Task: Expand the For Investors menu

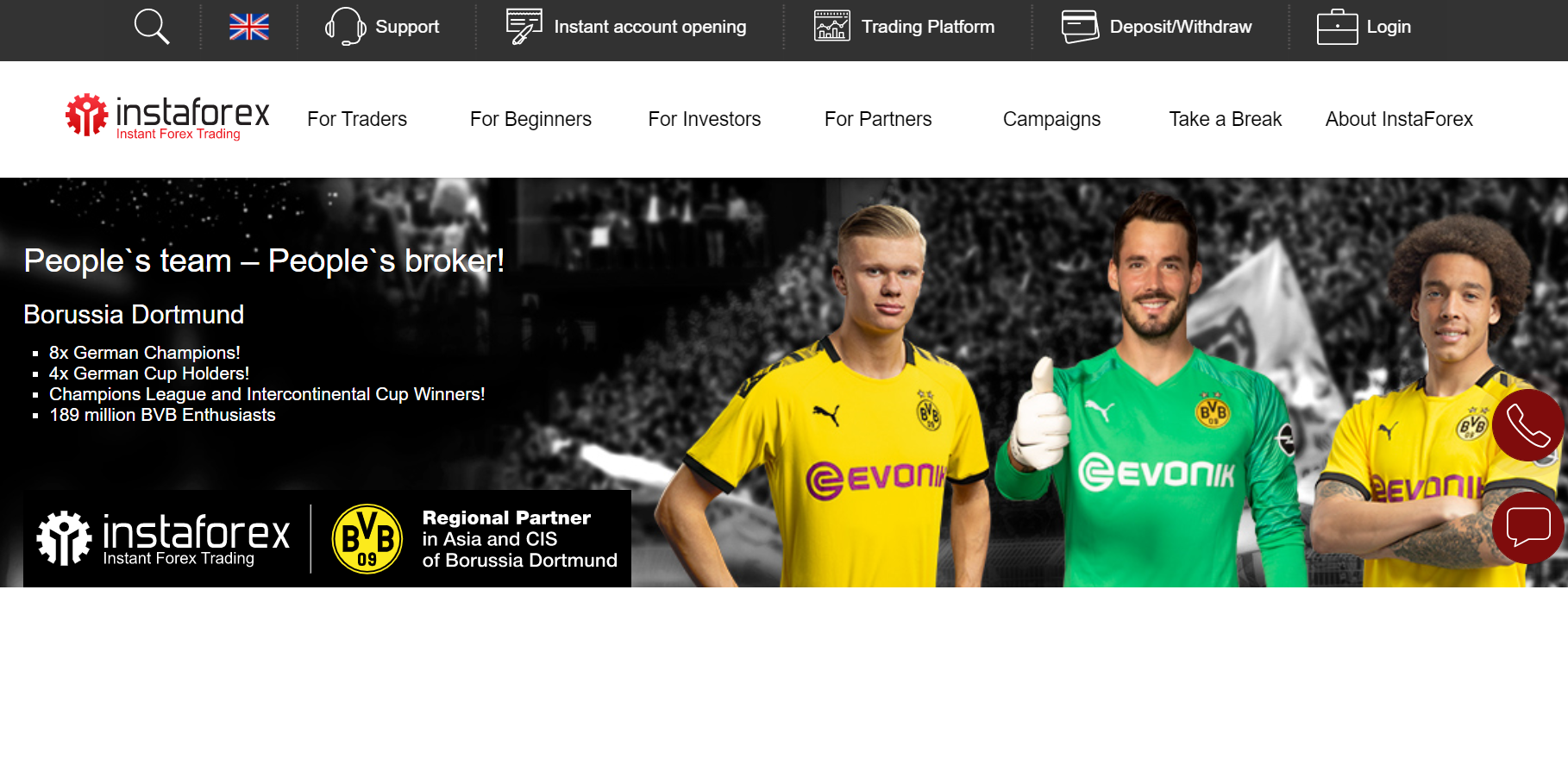Action: pos(705,119)
